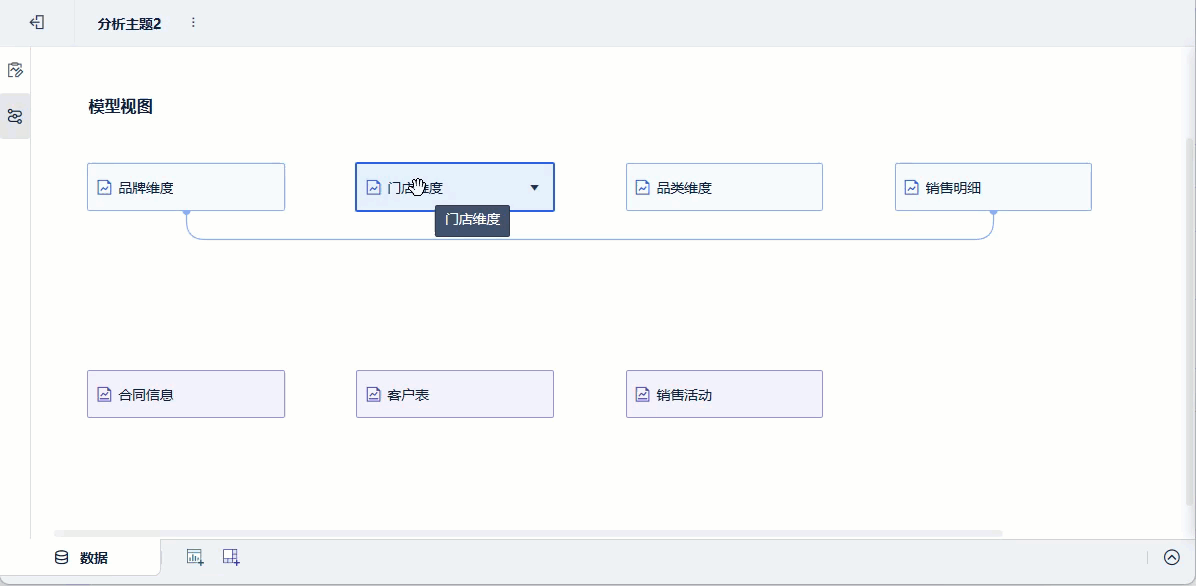The width and height of the screenshot is (1196, 586).
Task: Select the model flow icon in the sidebar
Action: (14, 116)
